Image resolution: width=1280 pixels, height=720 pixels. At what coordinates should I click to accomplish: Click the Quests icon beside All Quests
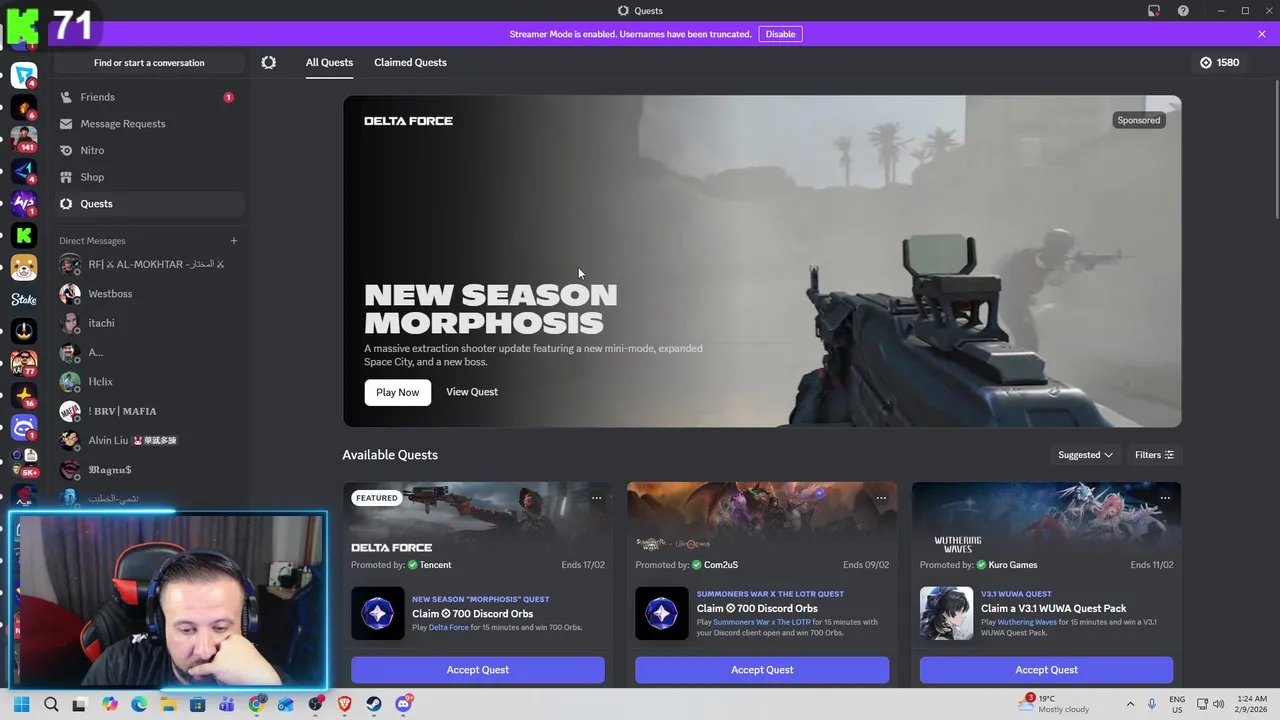pyautogui.click(x=268, y=62)
